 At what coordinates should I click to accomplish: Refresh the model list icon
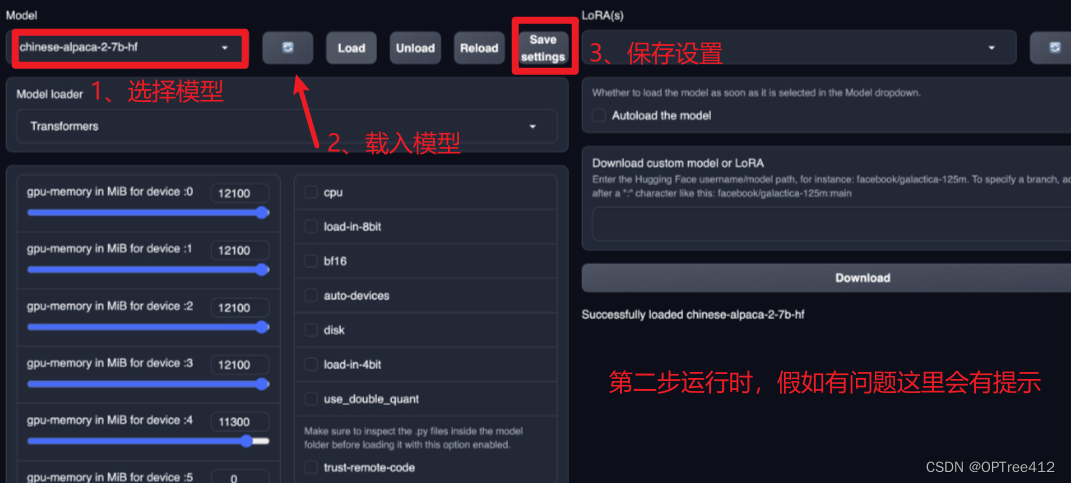pos(288,48)
